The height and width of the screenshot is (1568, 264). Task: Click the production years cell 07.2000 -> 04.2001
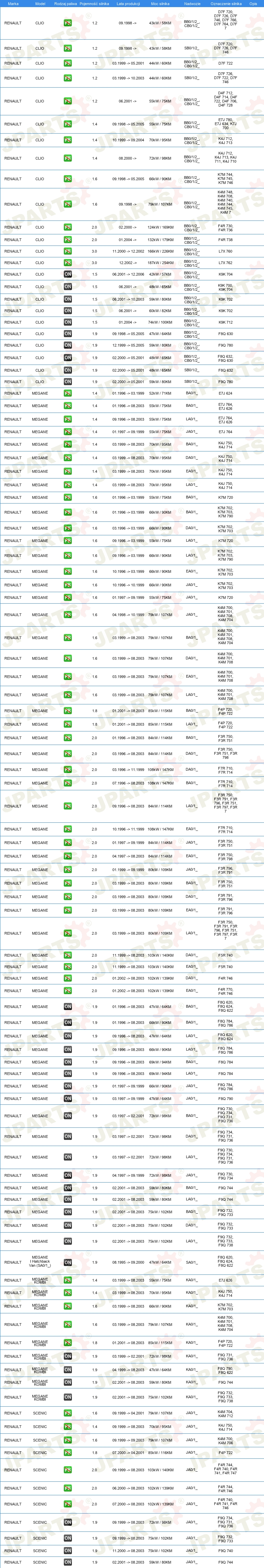click(x=128, y=1452)
